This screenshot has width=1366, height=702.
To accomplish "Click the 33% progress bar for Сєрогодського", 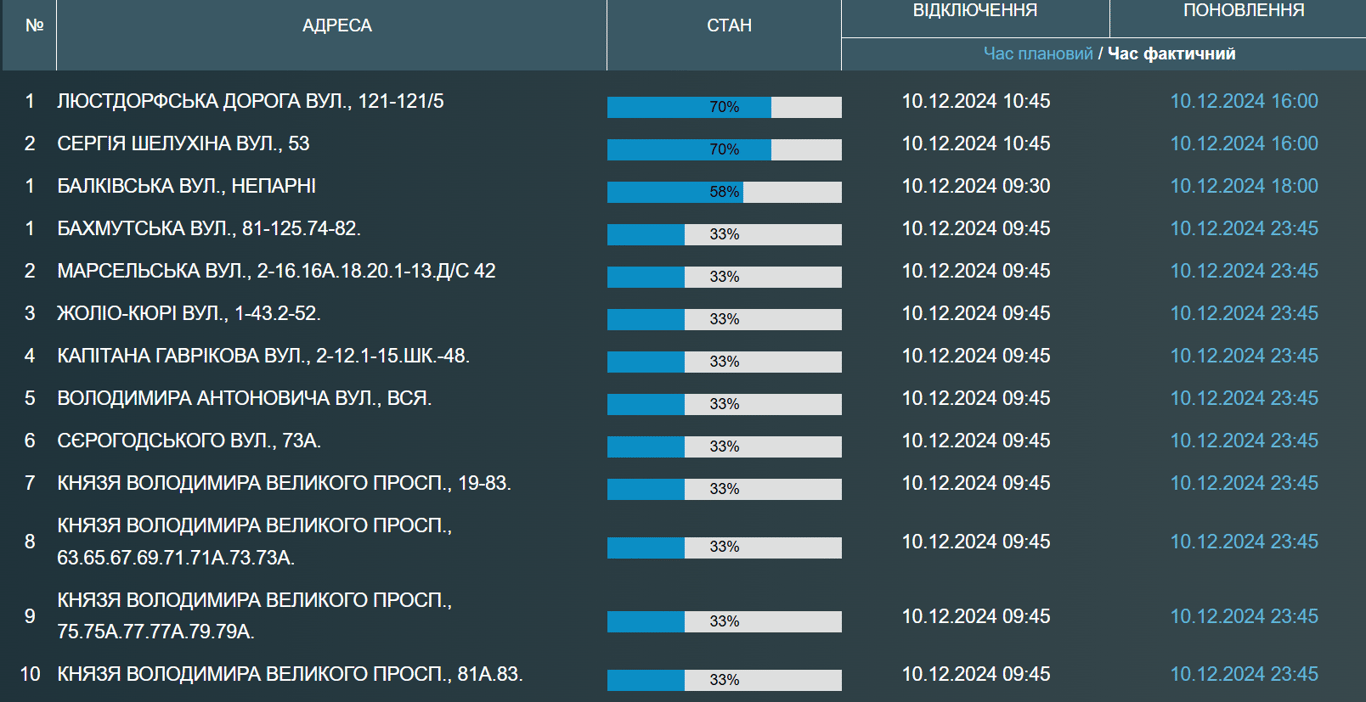I will click(724, 447).
